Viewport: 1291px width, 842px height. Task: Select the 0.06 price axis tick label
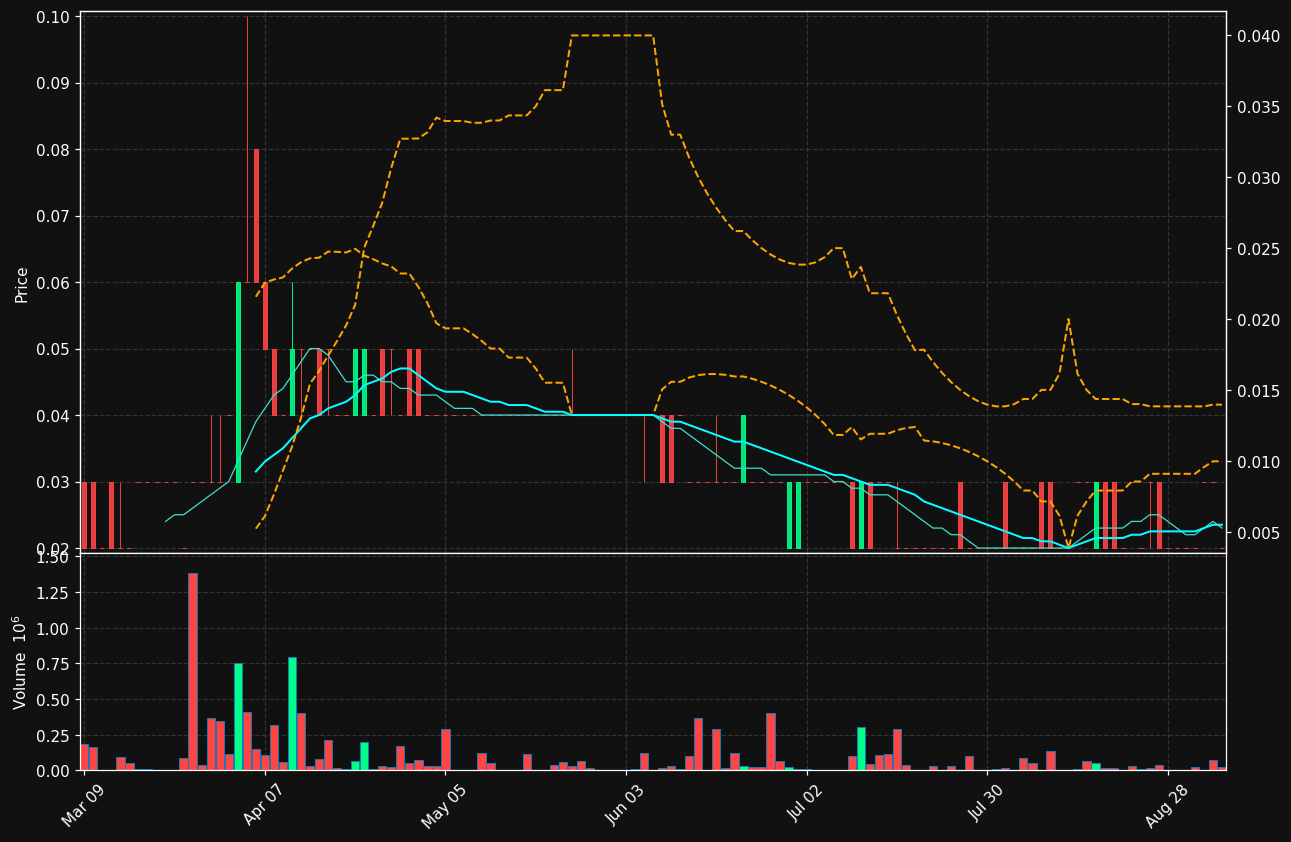pos(52,283)
